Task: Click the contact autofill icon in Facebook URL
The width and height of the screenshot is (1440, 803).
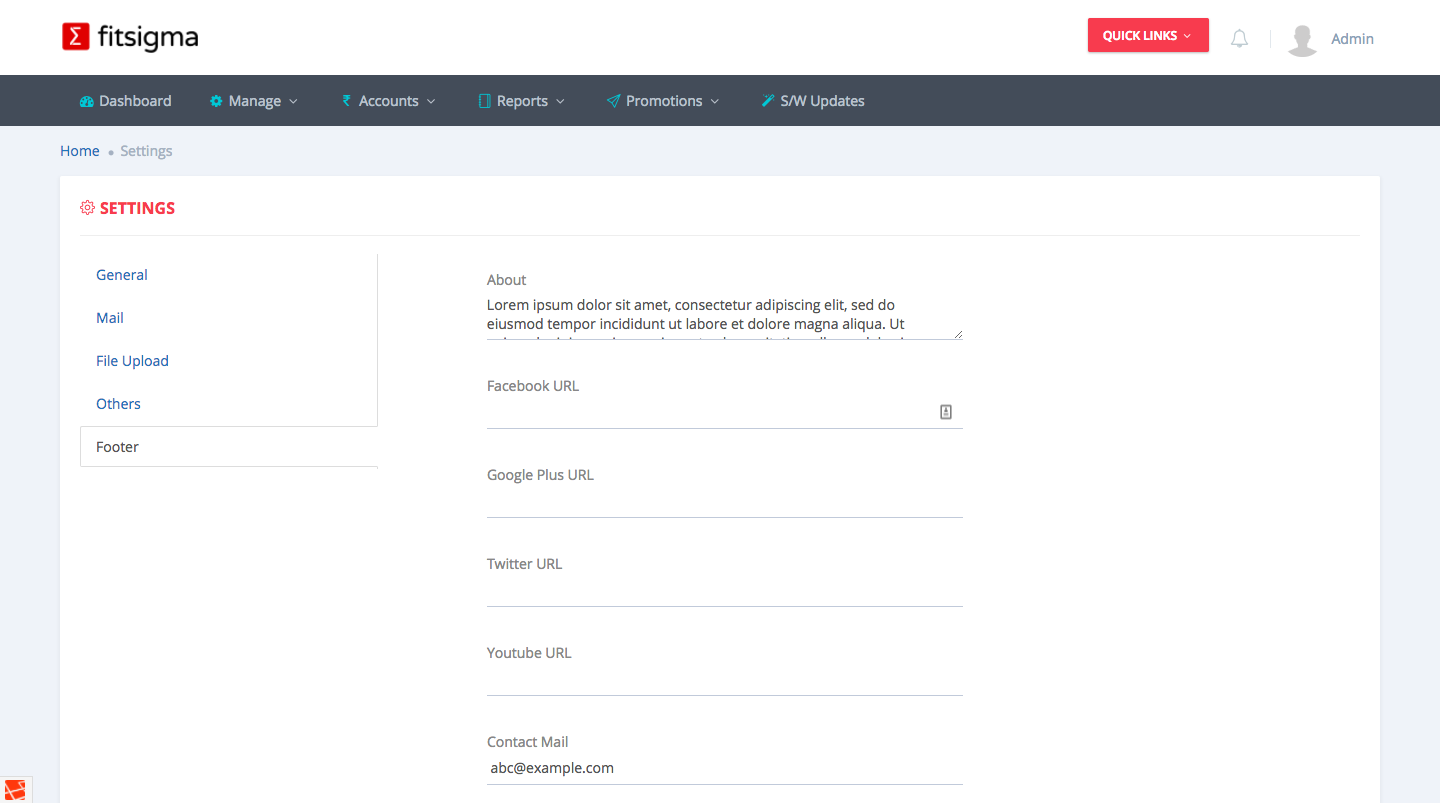Action: coord(945,412)
